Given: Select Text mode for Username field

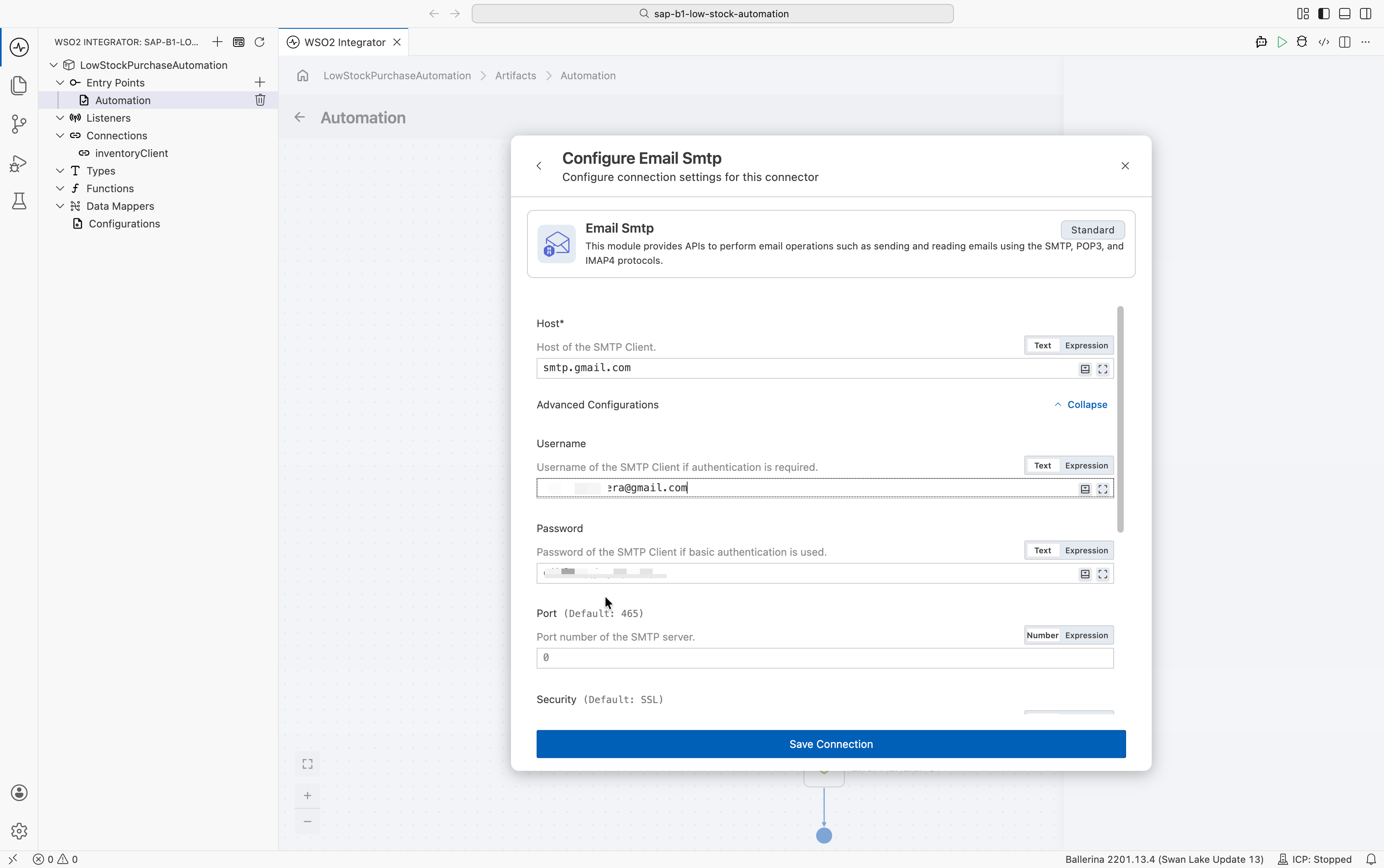Looking at the screenshot, I should (x=1042, y=466).
